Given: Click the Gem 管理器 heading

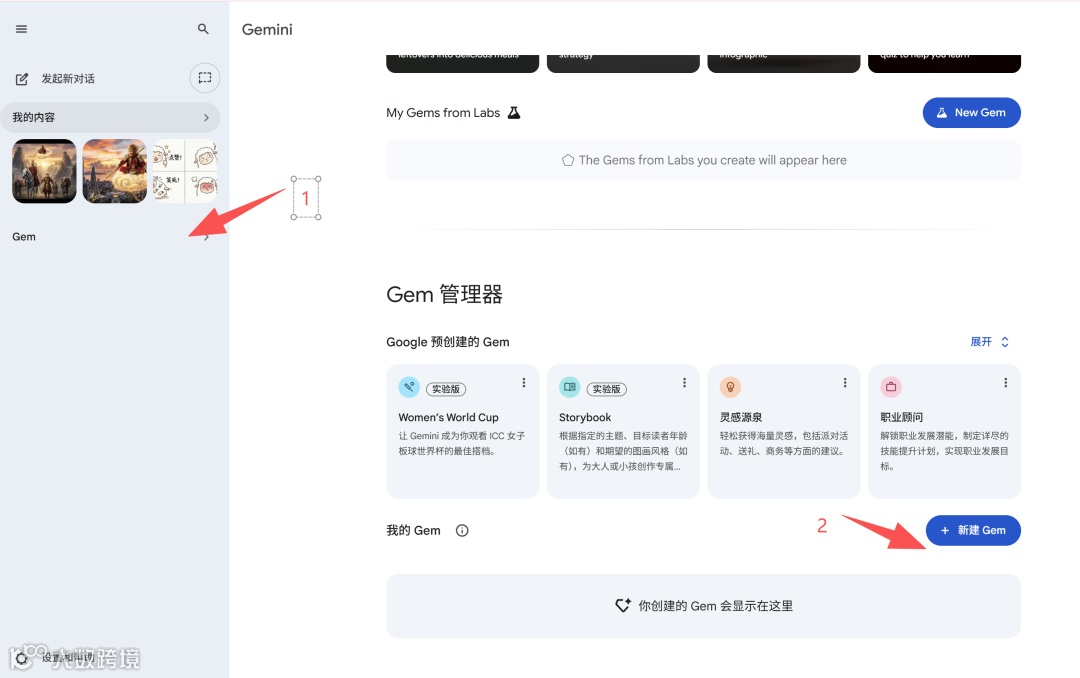Looking at the screenshot, I should pos(444,295).
